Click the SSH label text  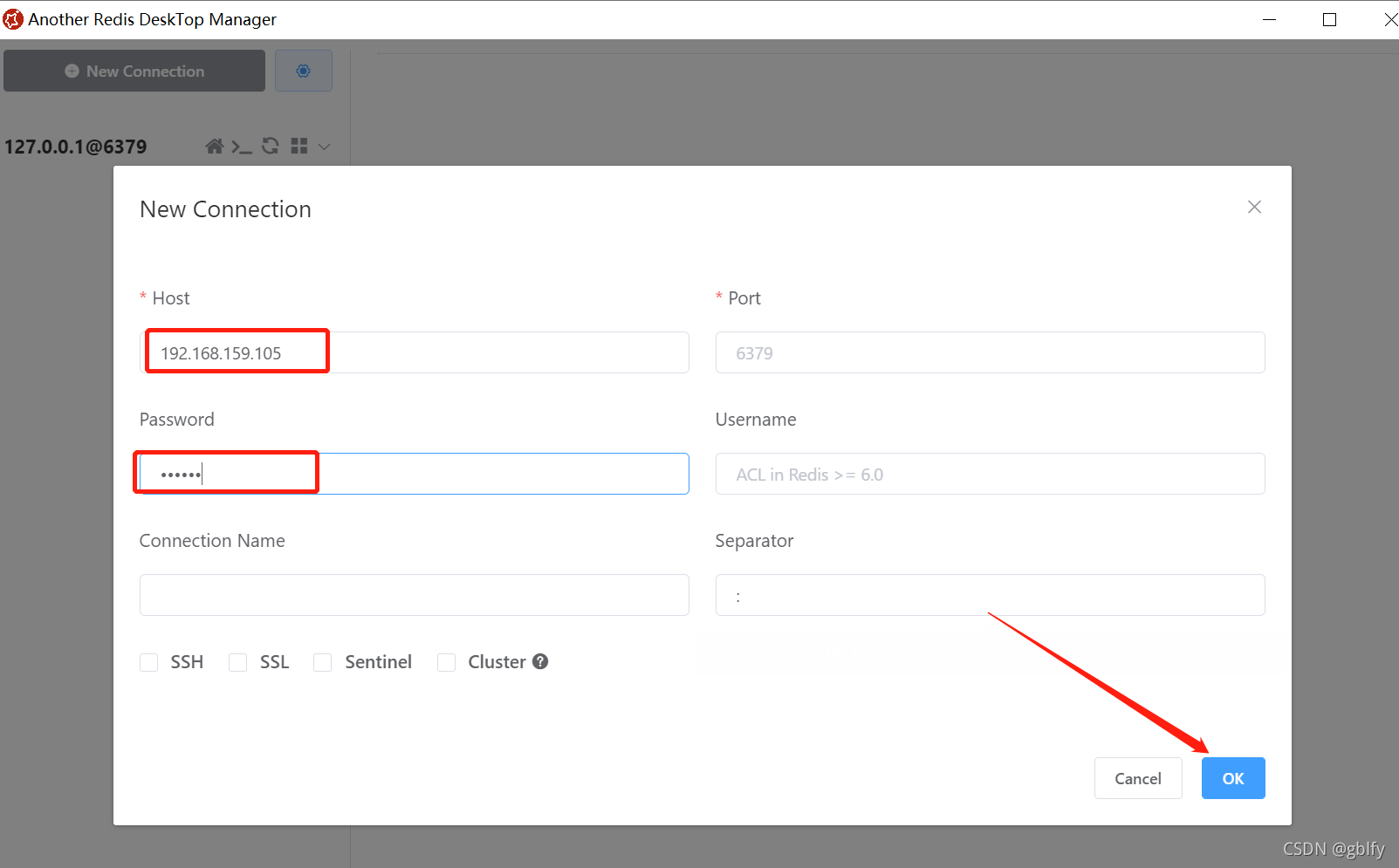[187, 662]
